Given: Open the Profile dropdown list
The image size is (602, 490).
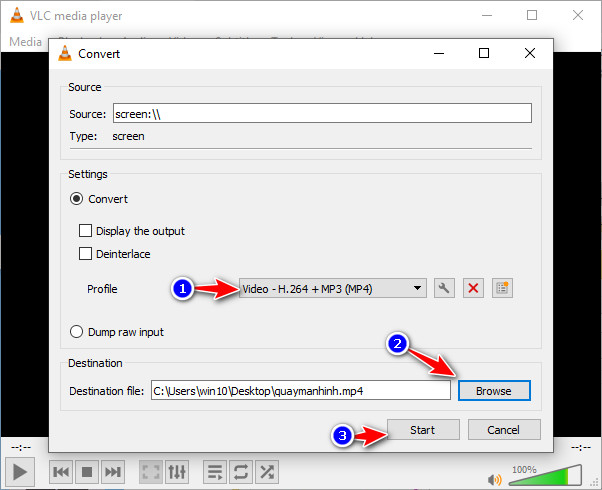Looking at the screenshot, I should coord(332,288).
